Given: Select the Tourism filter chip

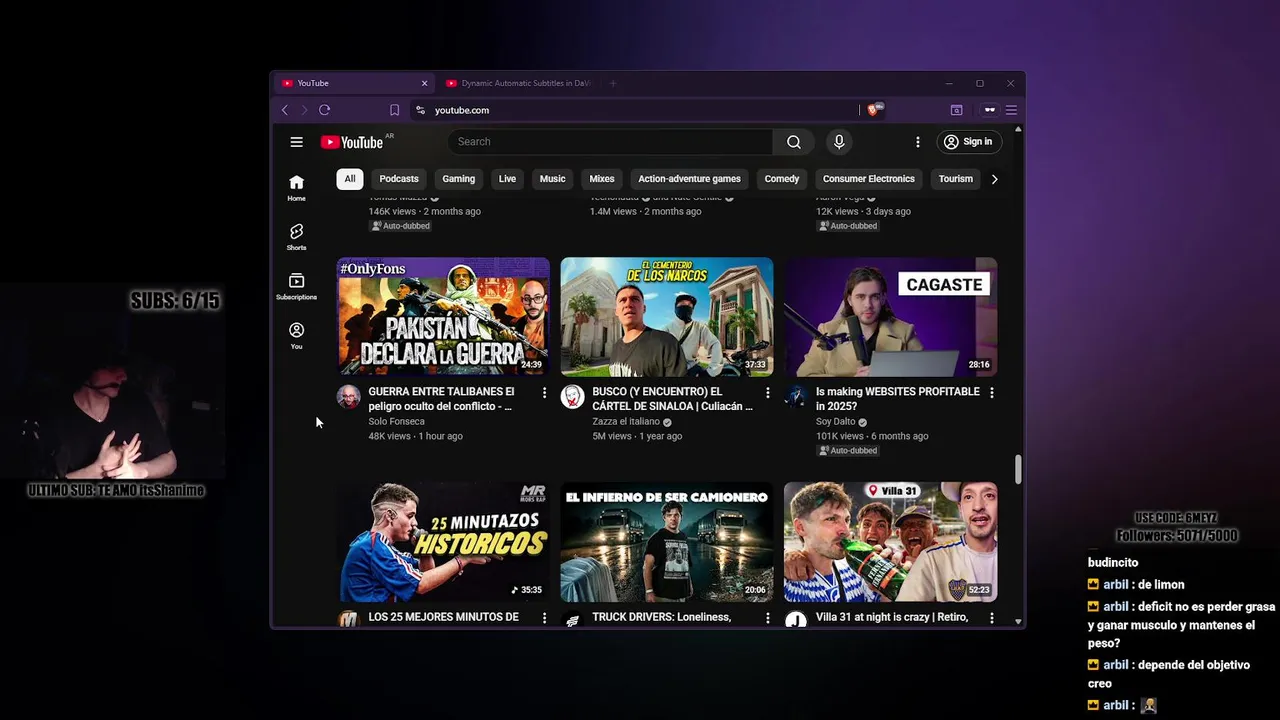Looking at the screenshot, I should (955, 179).
